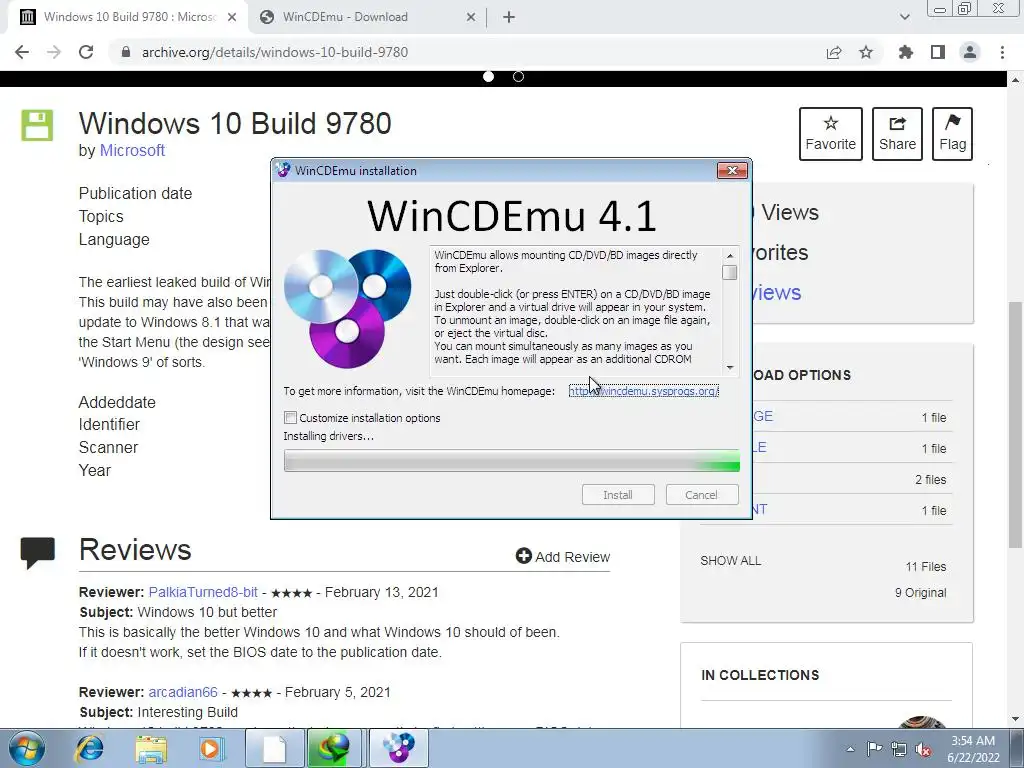
Task: Open the Chrome extensions puzzle icon
Action: [x=906, y=52]
